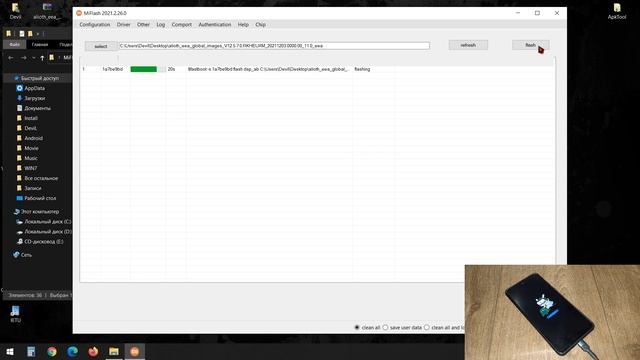Image resolution: width=640 pixels, height=360 pixels.
Task: Click the firmware path input field
Action: point(274,46)
